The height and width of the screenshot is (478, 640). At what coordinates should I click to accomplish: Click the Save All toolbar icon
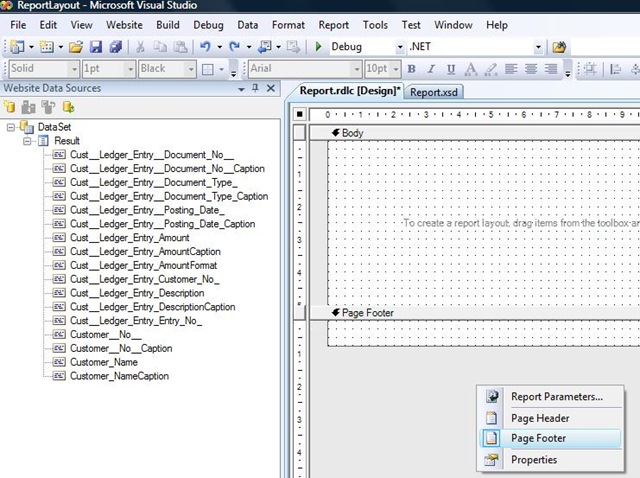[115, 47]
